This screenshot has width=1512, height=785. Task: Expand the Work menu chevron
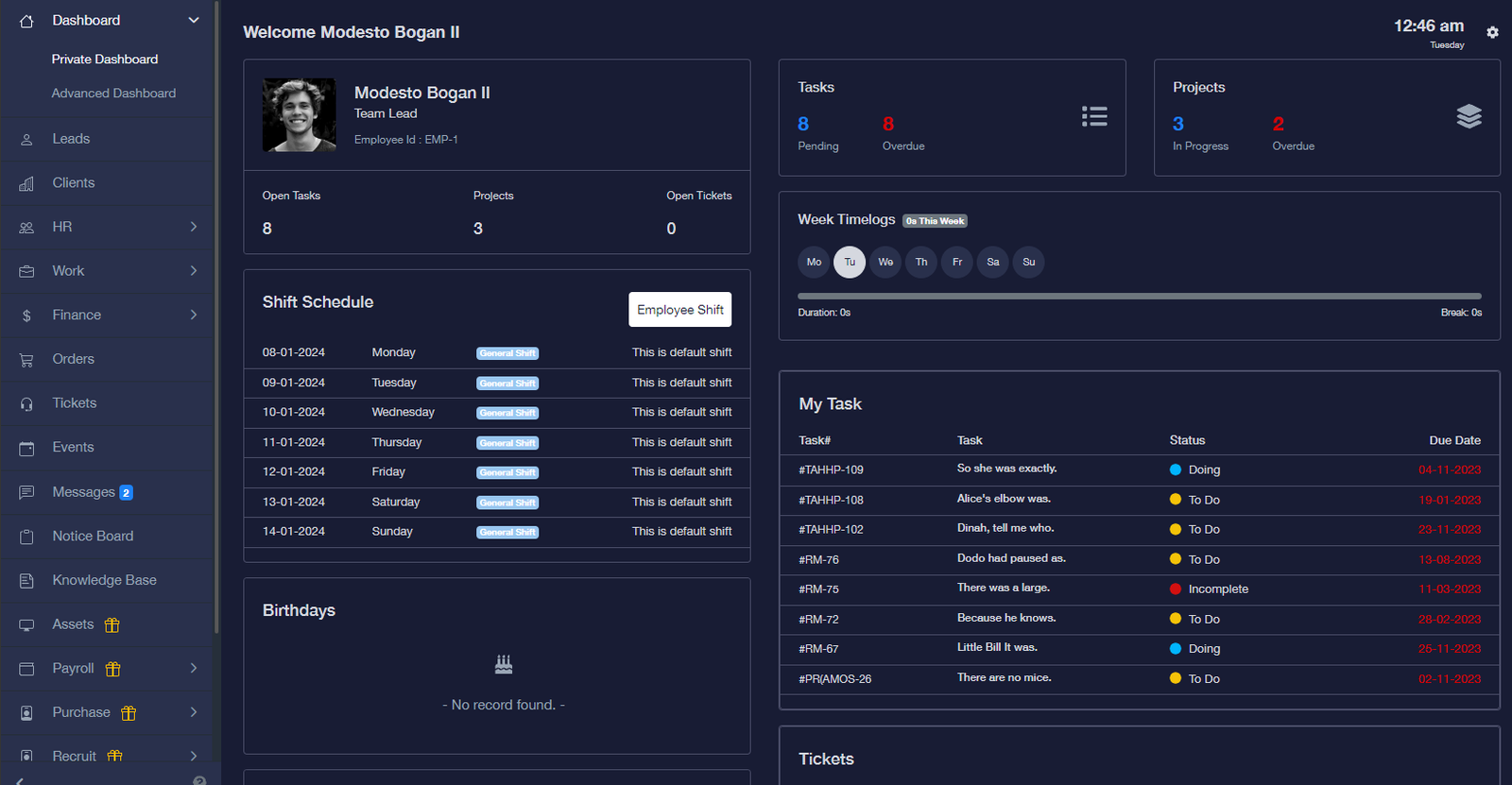pyautogui.click(x=194, y=271)
